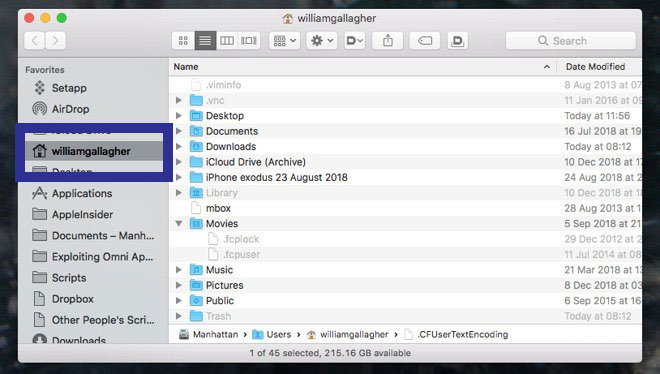Select the Library folder icon
660x374 pixels.
pyautogui.click(x=196, y=193)
